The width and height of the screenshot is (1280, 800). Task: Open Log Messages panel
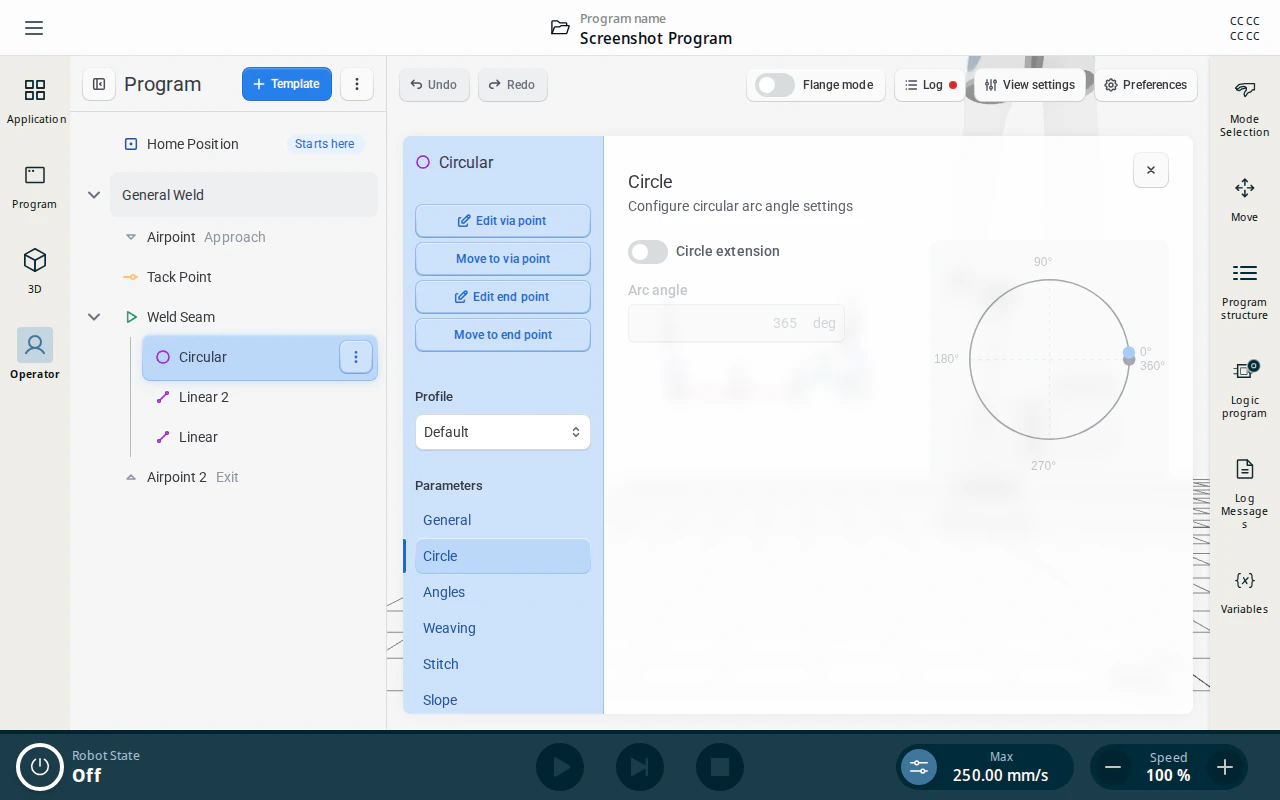[1244, 494]
